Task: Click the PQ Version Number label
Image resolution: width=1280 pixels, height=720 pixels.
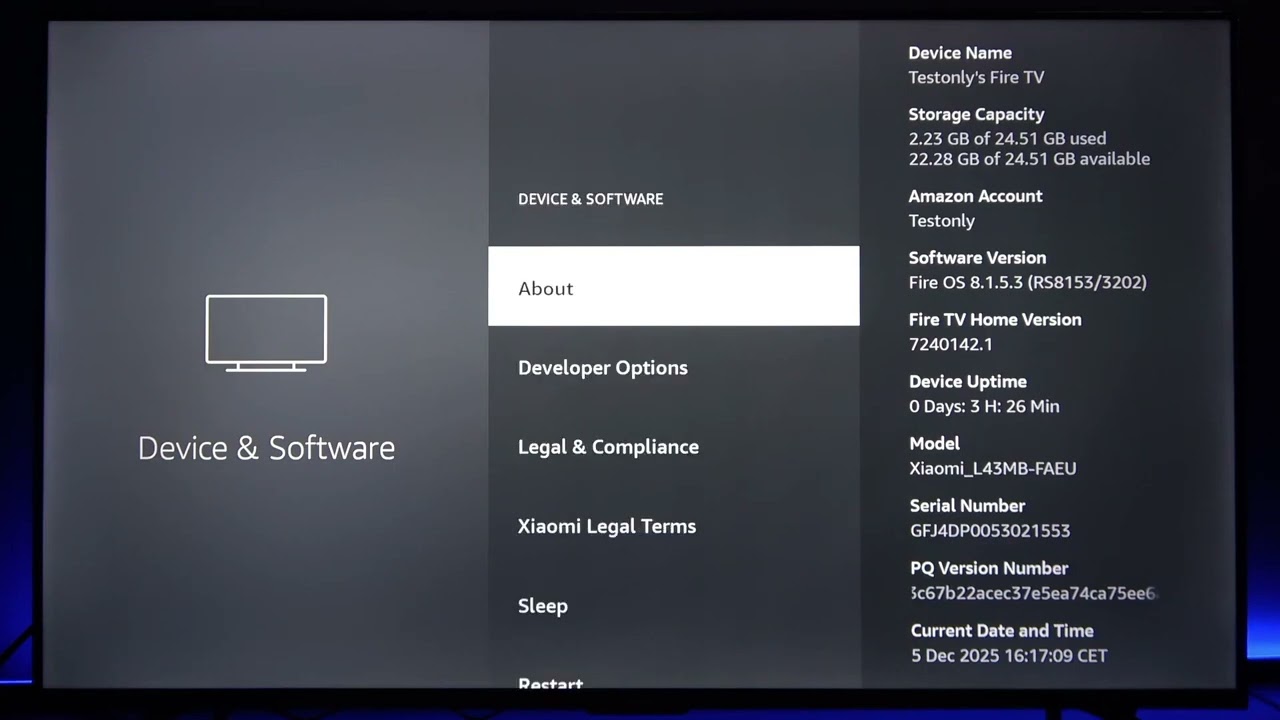Action: [x=989, y=568]
